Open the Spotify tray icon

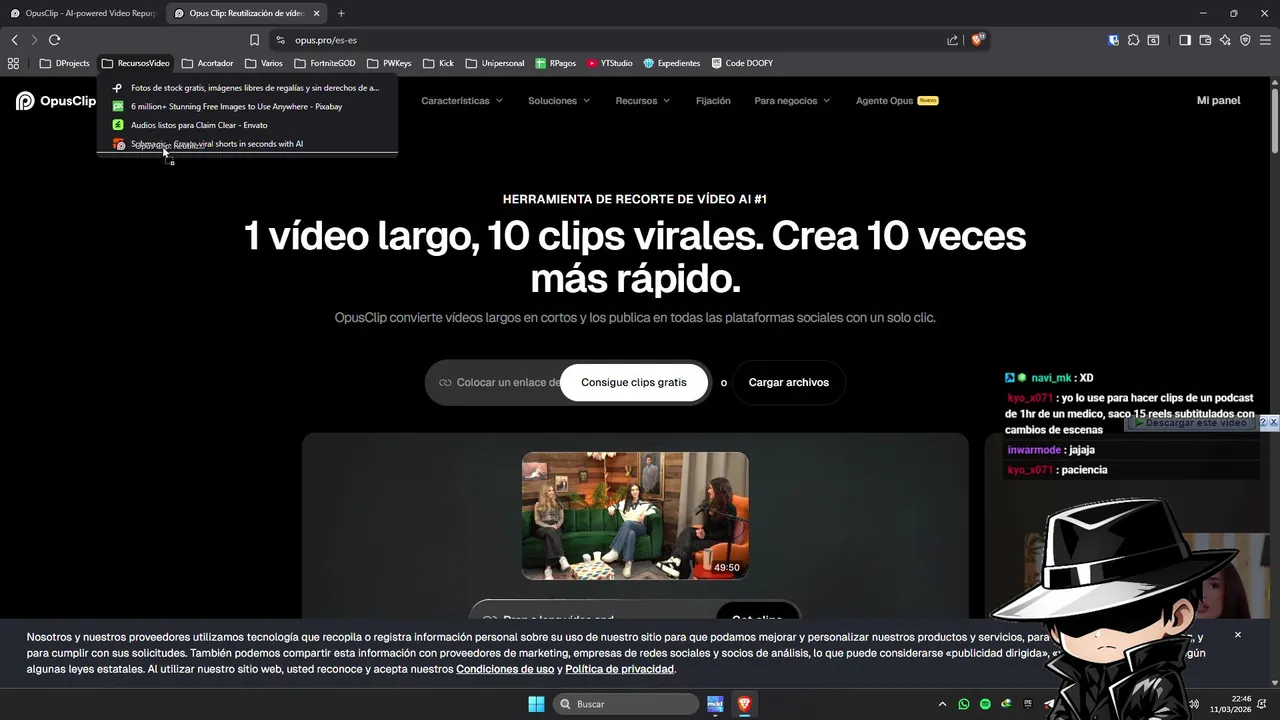coord(985,704)
